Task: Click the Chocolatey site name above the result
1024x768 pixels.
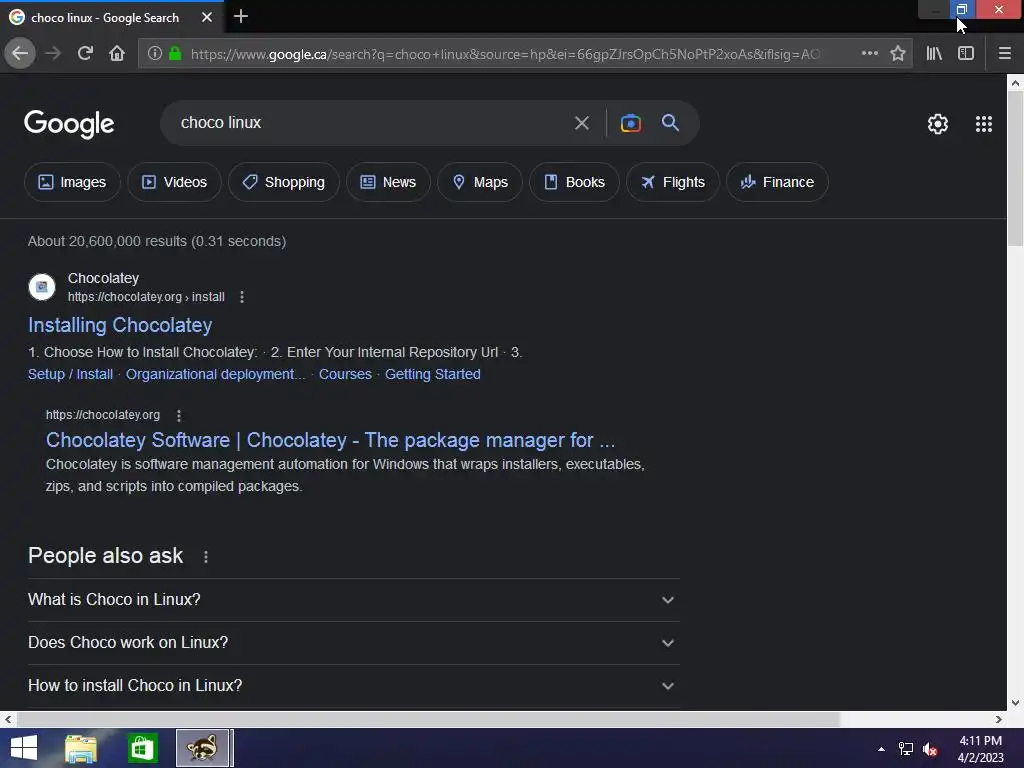Action: 103,278
